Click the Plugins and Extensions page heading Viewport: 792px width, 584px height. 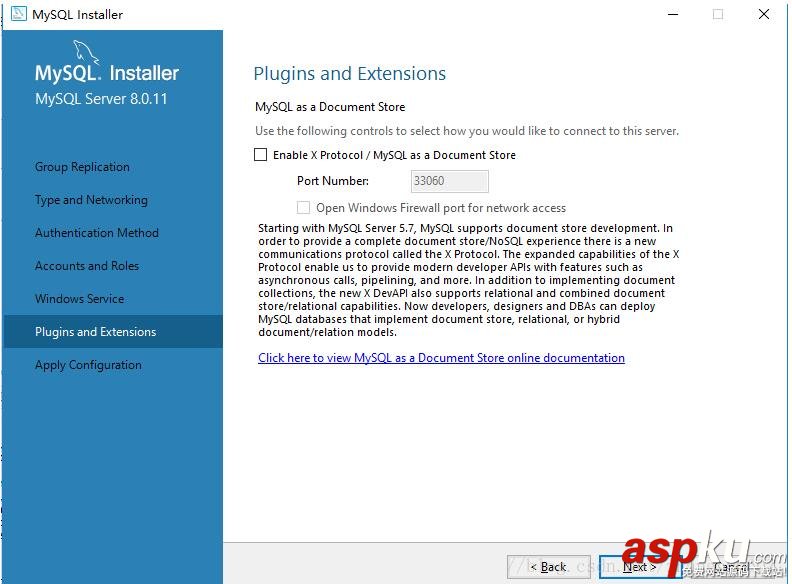click(x=350, y=74)
